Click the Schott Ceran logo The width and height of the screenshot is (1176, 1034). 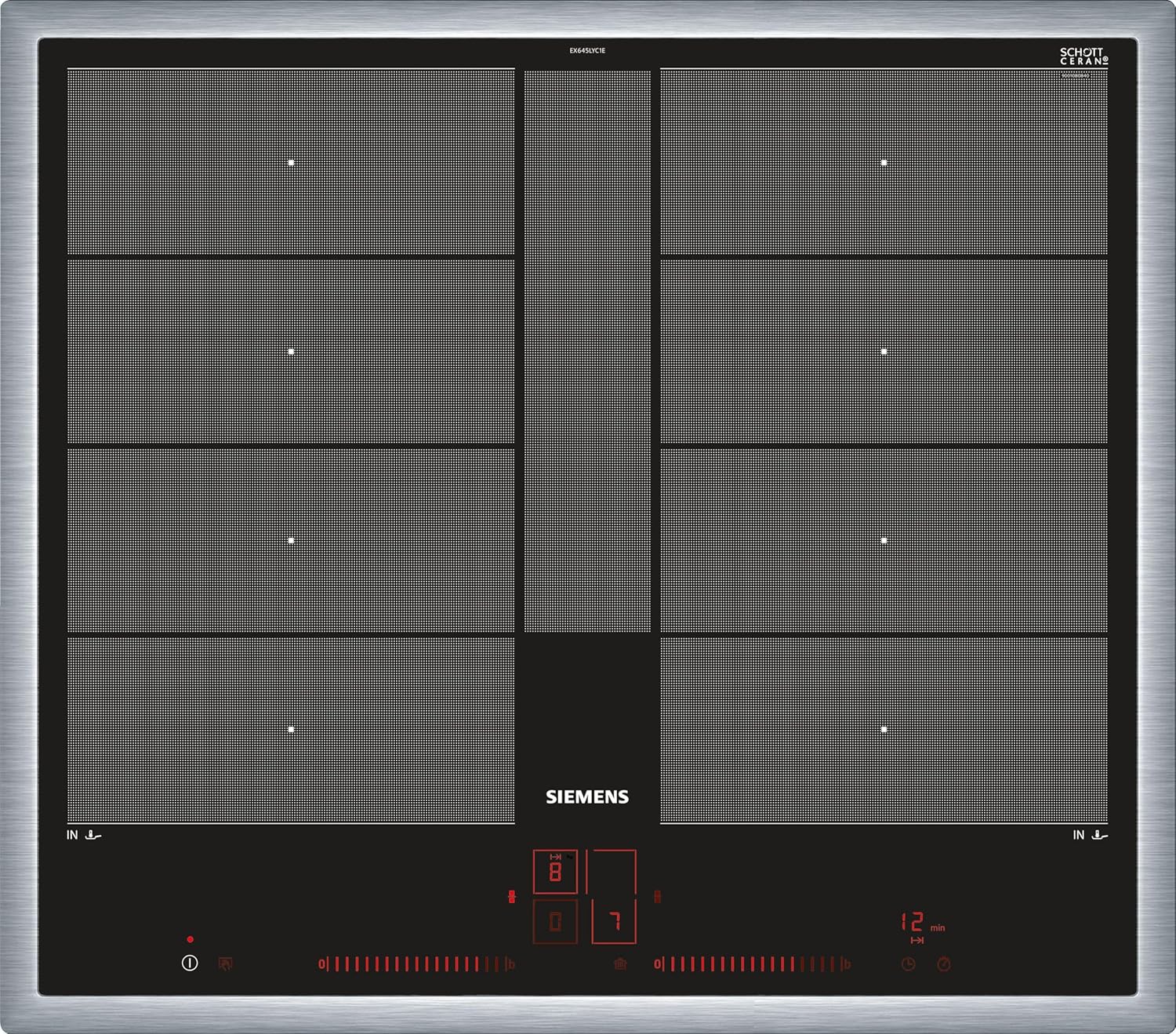(x=1083, y=56)
